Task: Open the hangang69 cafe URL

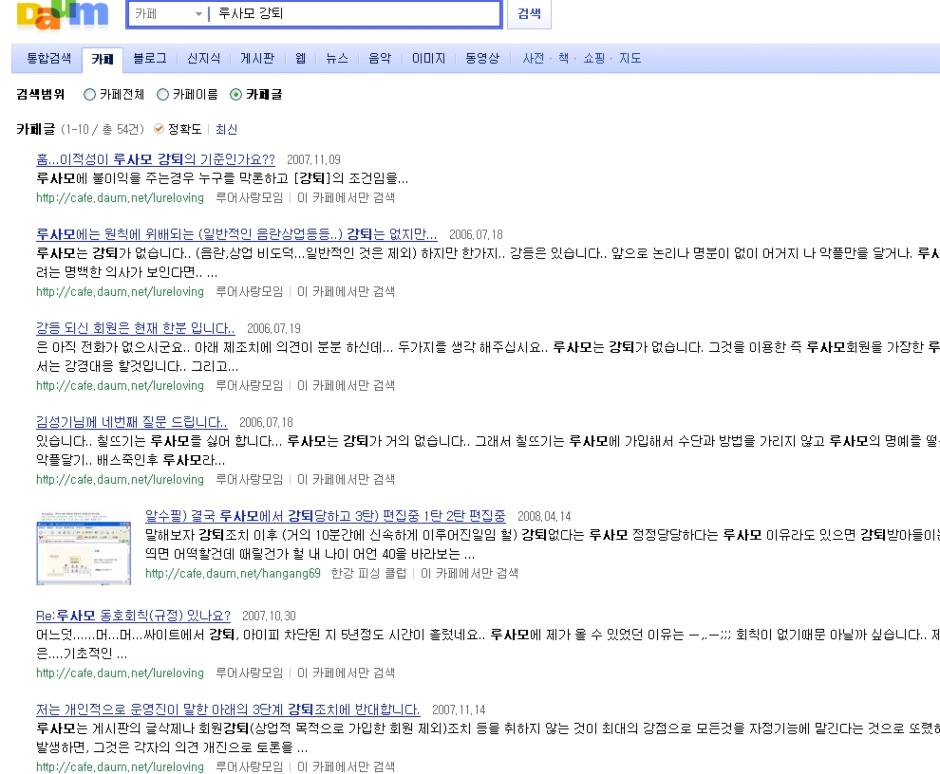Action: click(233, 573)
